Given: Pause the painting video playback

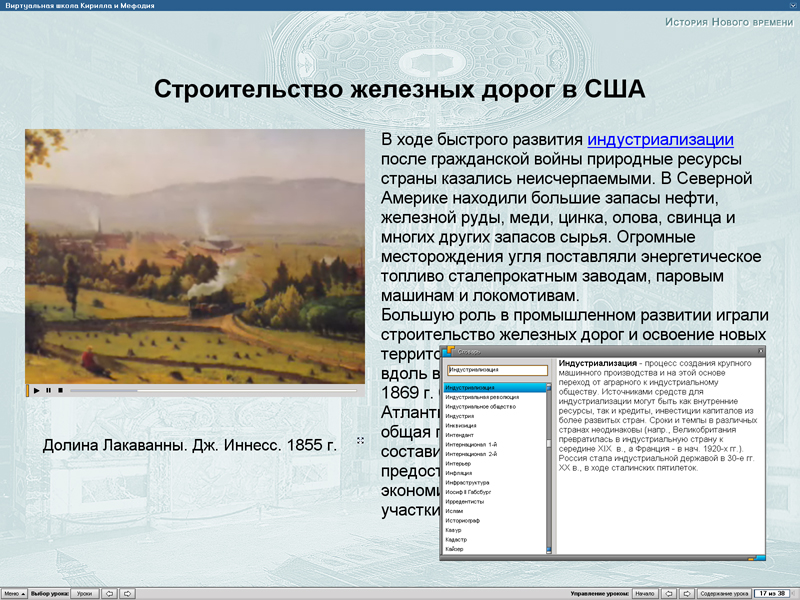Looking at the screenshot, I should 49,389.
